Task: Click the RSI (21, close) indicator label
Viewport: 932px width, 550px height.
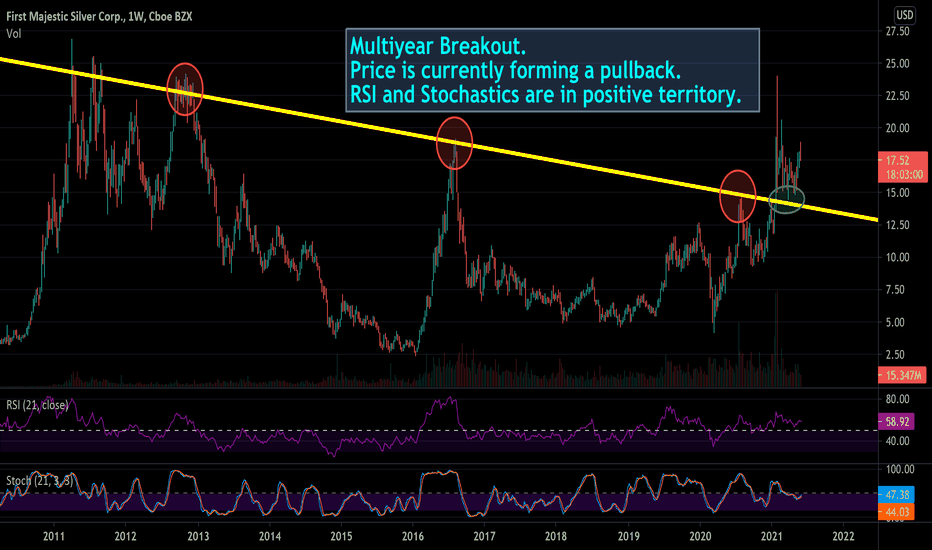Action: (37, 405)
